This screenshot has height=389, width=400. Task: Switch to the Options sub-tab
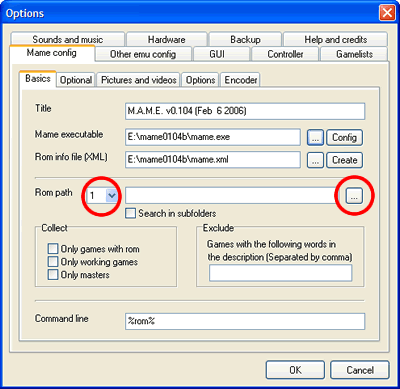[x=200, y=80]
